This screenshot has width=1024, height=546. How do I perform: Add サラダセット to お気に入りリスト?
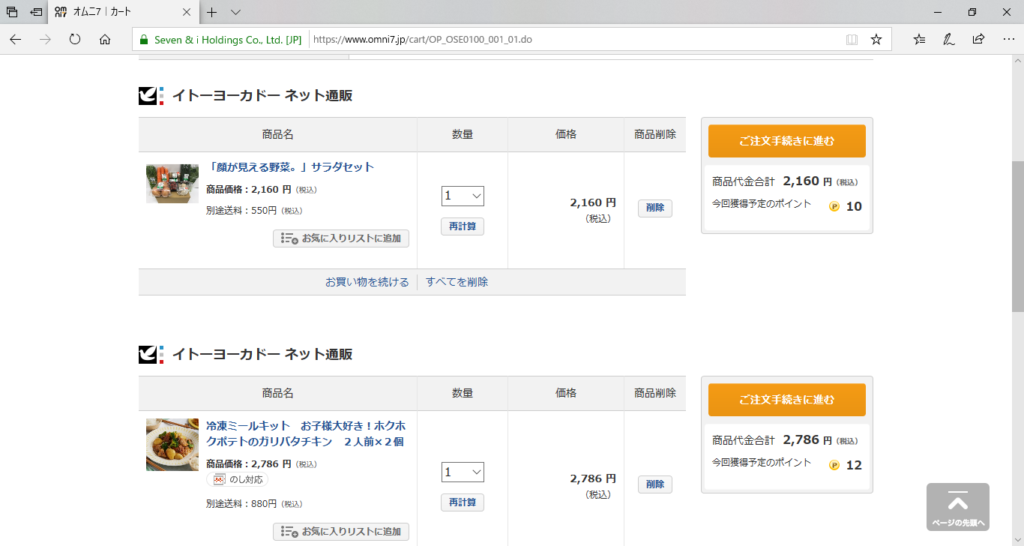click(x=341, y=238)
